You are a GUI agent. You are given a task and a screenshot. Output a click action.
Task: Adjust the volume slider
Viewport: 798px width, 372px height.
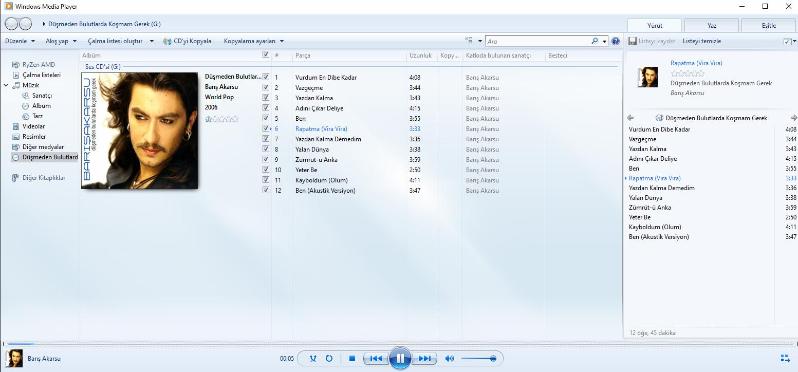click(x=479, y=358)
